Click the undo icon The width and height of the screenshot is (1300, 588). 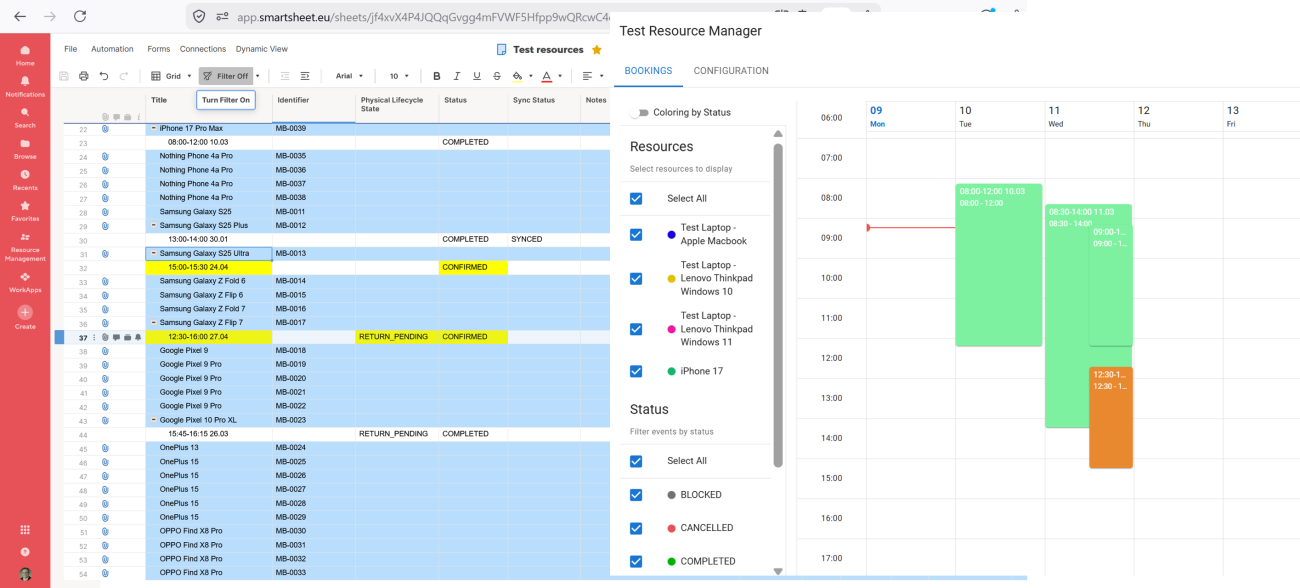[x=104, y=76]
